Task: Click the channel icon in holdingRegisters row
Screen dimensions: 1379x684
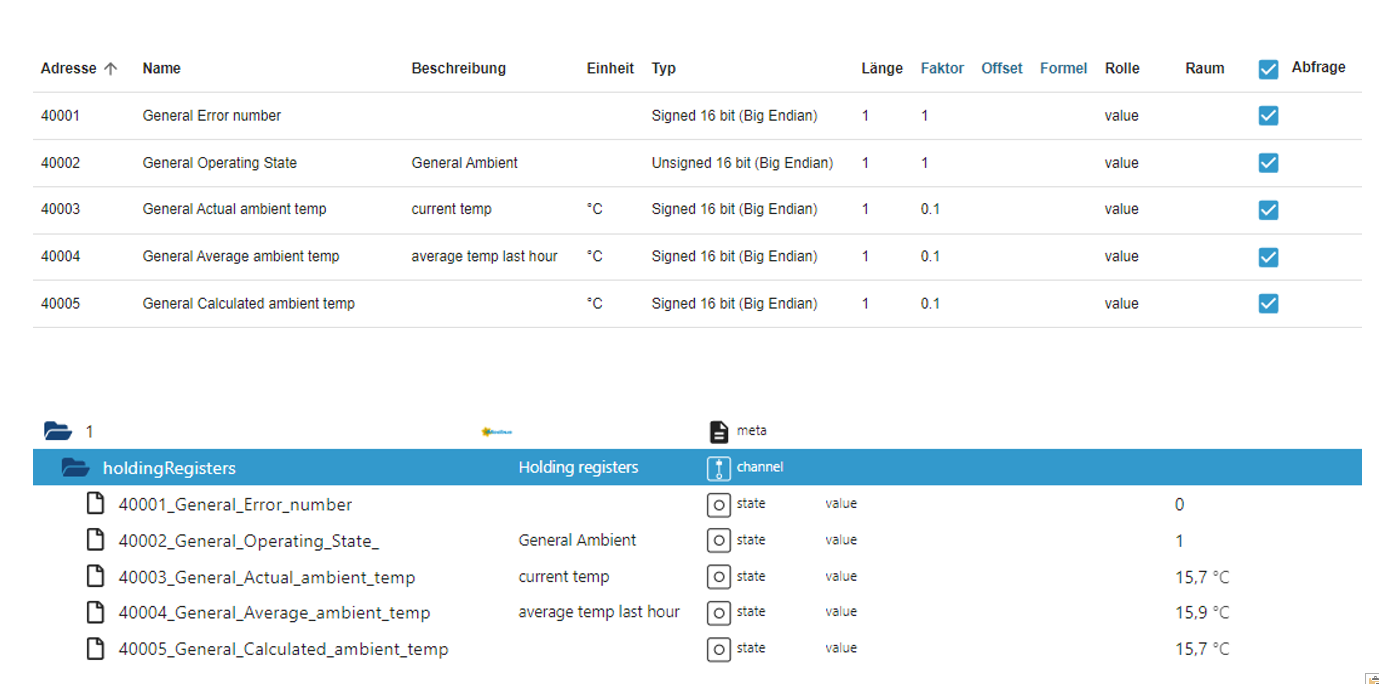Action: 718,467
